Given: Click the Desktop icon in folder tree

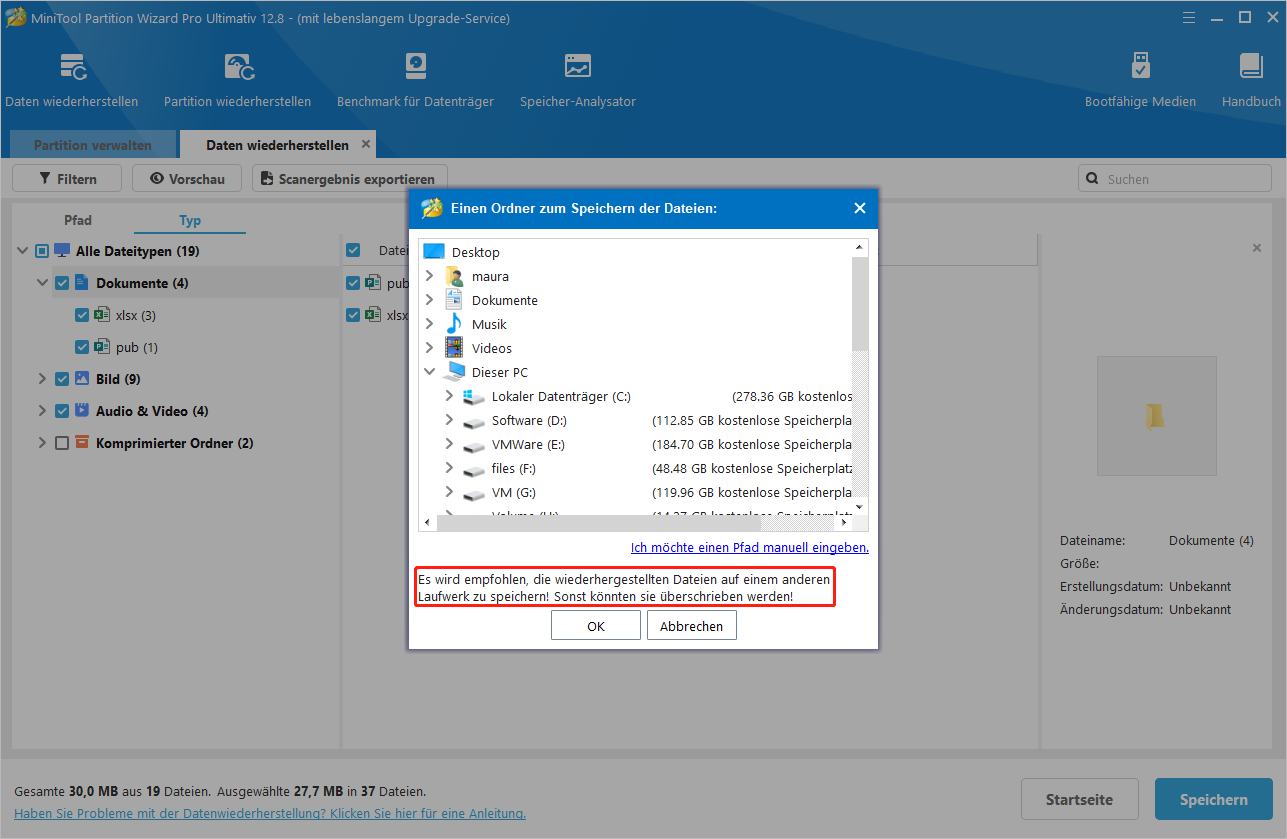Looking at the screenshot, I should (x=433, y=252).
